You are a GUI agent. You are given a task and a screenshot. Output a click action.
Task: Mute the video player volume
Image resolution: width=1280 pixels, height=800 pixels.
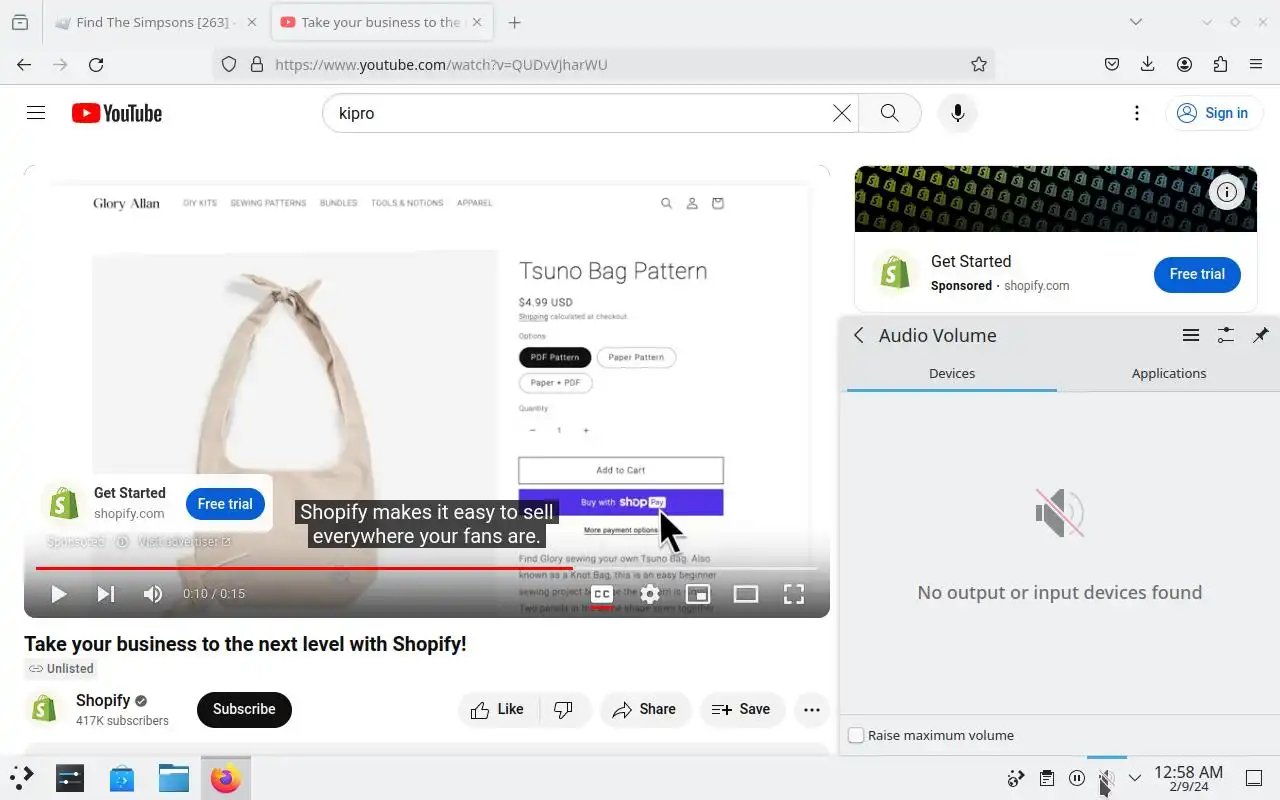click(x=152, y=594)
